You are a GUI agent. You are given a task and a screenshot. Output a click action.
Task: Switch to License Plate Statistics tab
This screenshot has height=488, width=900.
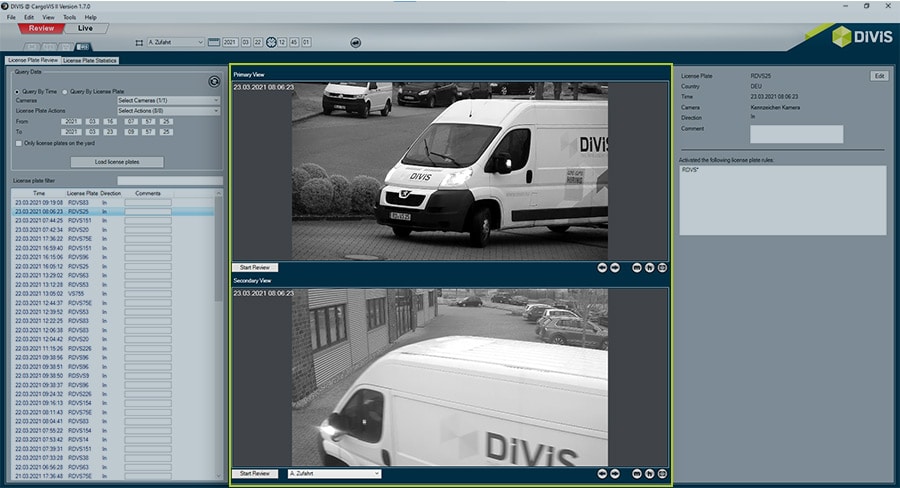pyautogui.click(x=90, y=60)
